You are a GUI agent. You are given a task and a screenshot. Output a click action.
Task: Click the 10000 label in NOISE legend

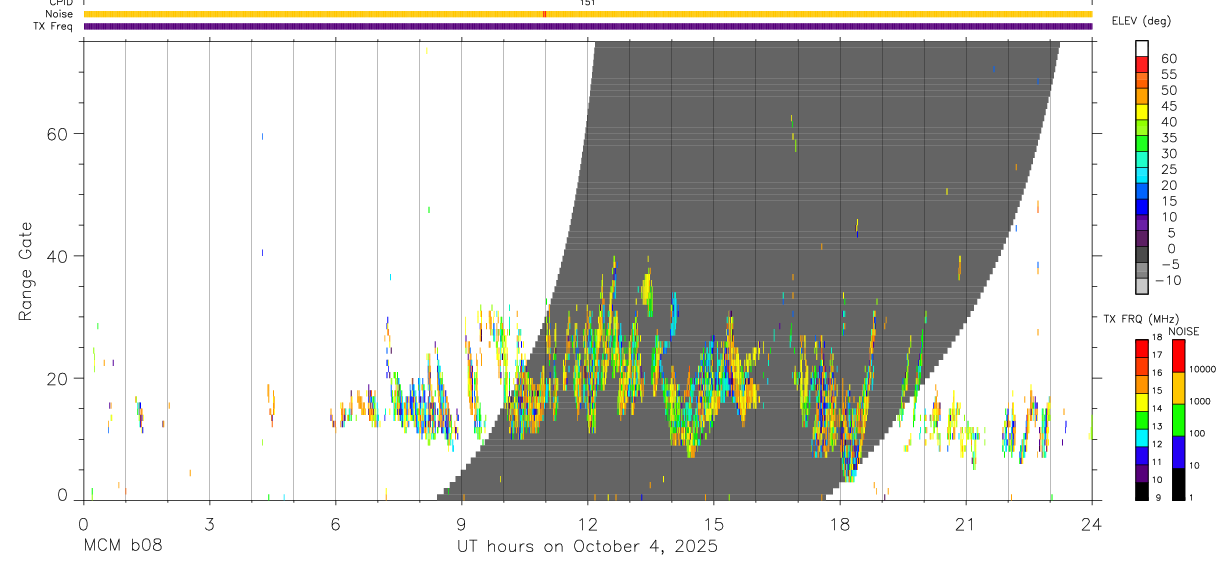(x=1203, y=369)
